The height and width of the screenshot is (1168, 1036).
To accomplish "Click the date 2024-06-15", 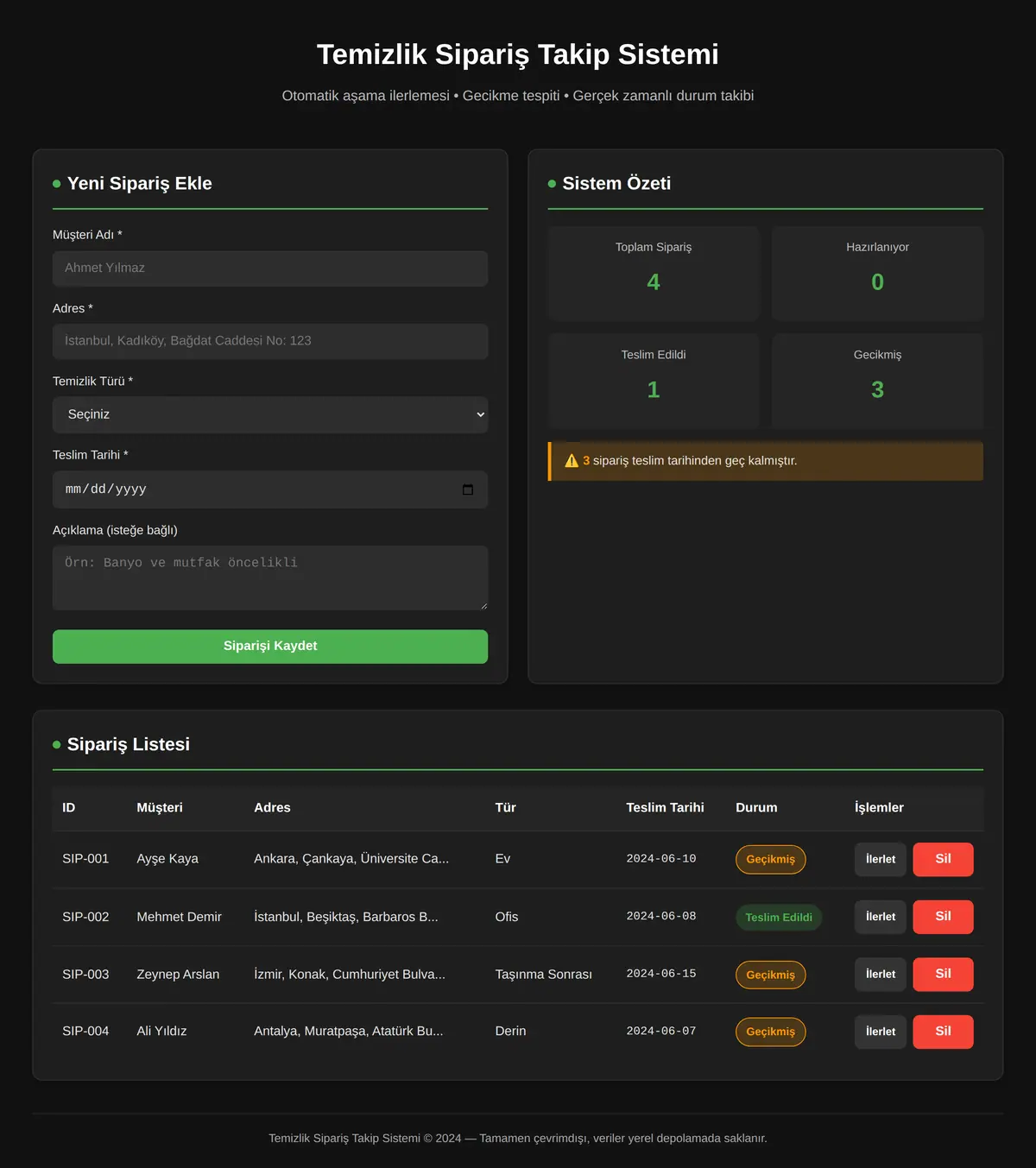I will point(661,974).
